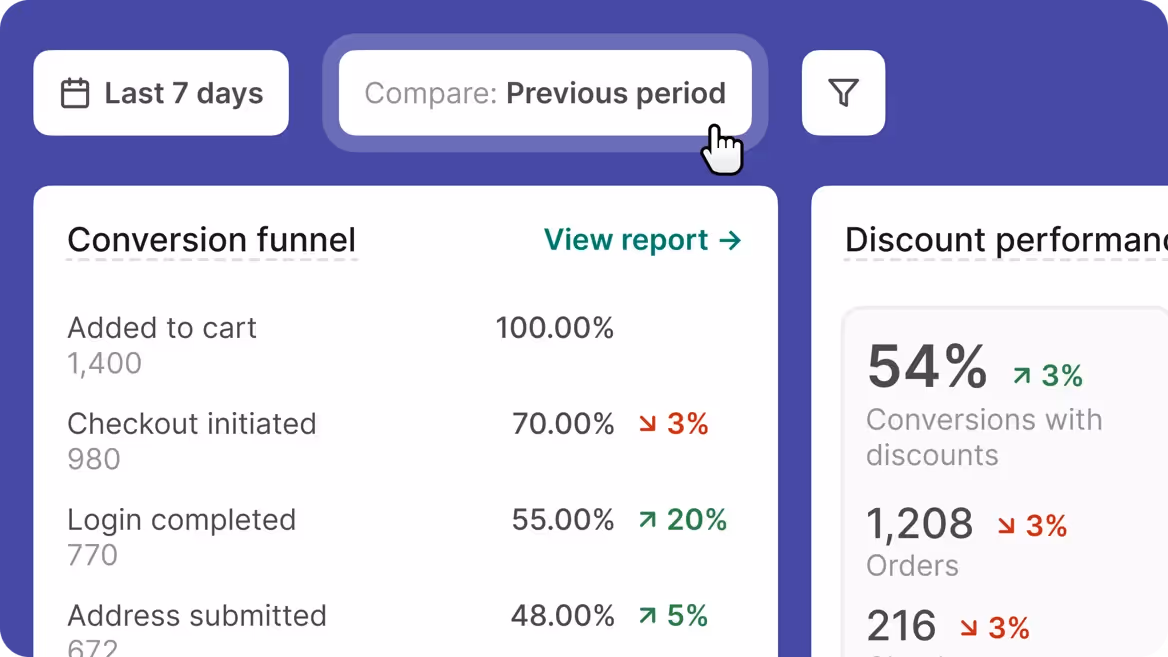Click the green 20% change indicator
Viewport: 1168px width, 657px height.
pos(682,520)
